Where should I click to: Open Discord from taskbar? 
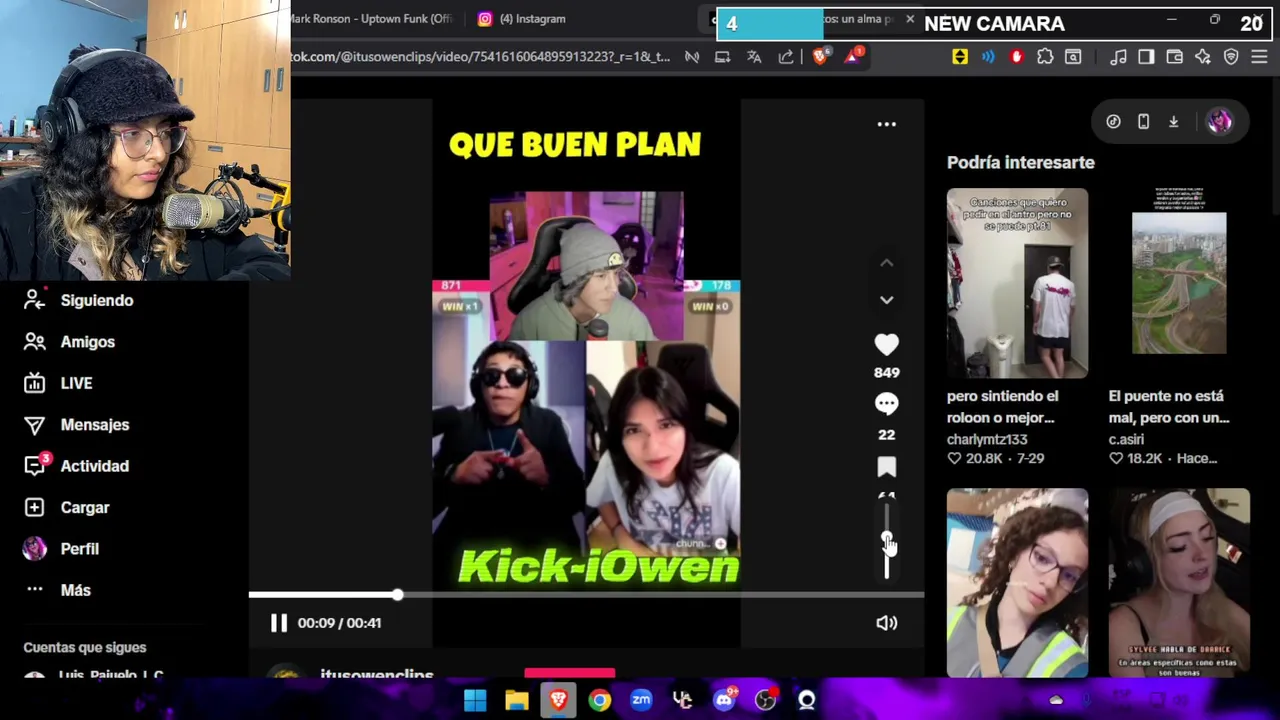724,700
